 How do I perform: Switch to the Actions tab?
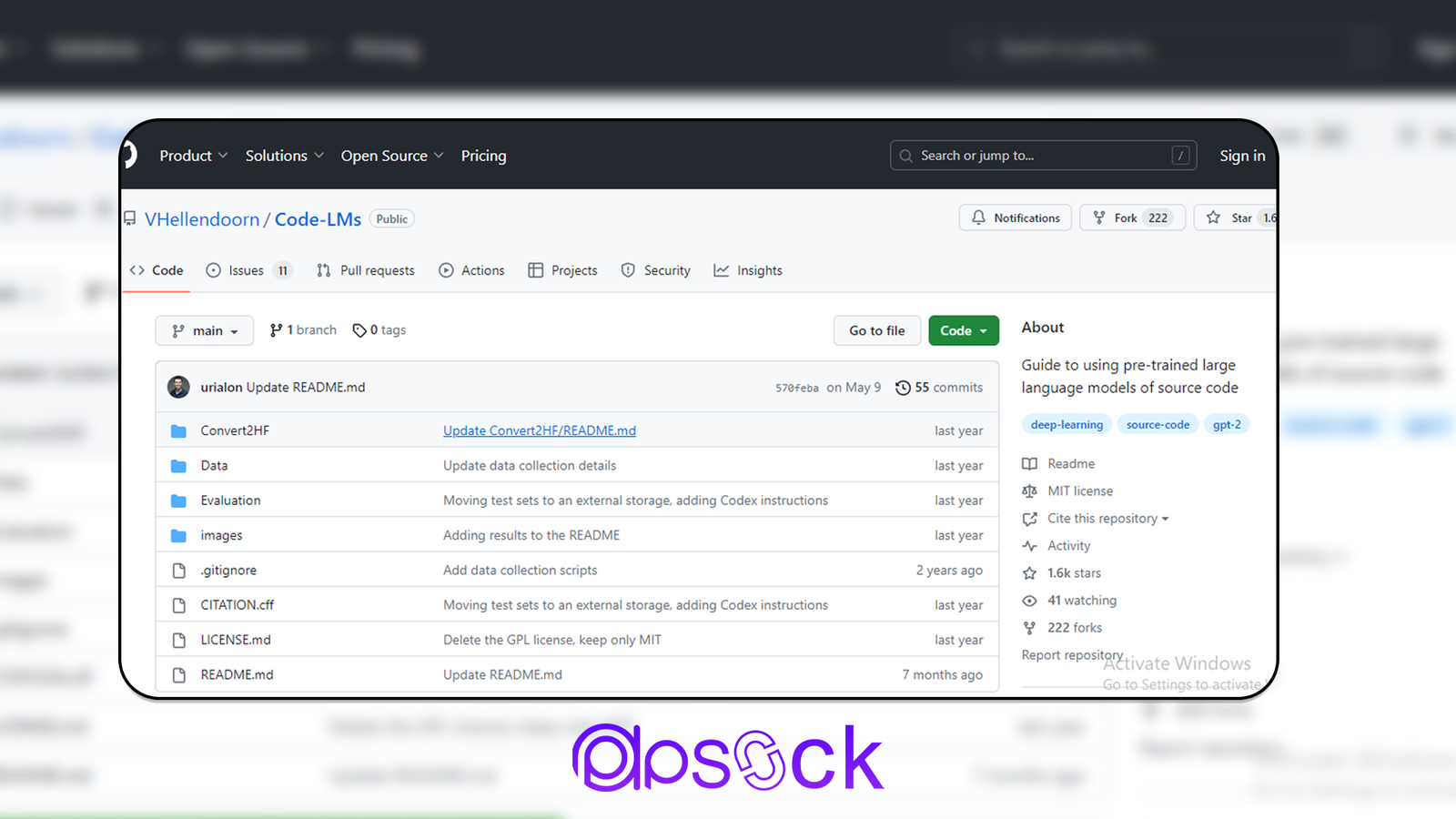tap(471, 270)
